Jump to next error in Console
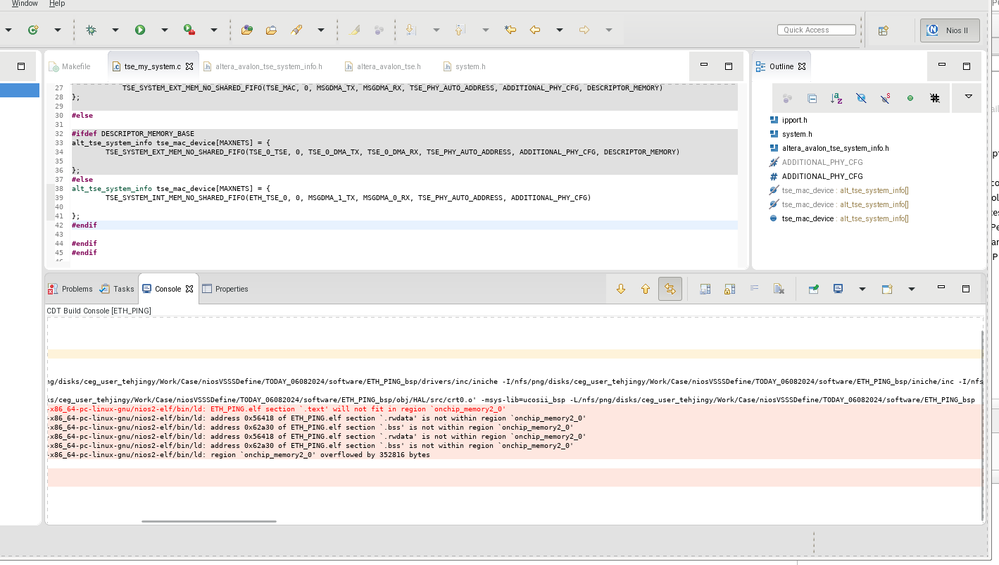The width and height of the screenshot is (999, 565). tap(621, 289)
